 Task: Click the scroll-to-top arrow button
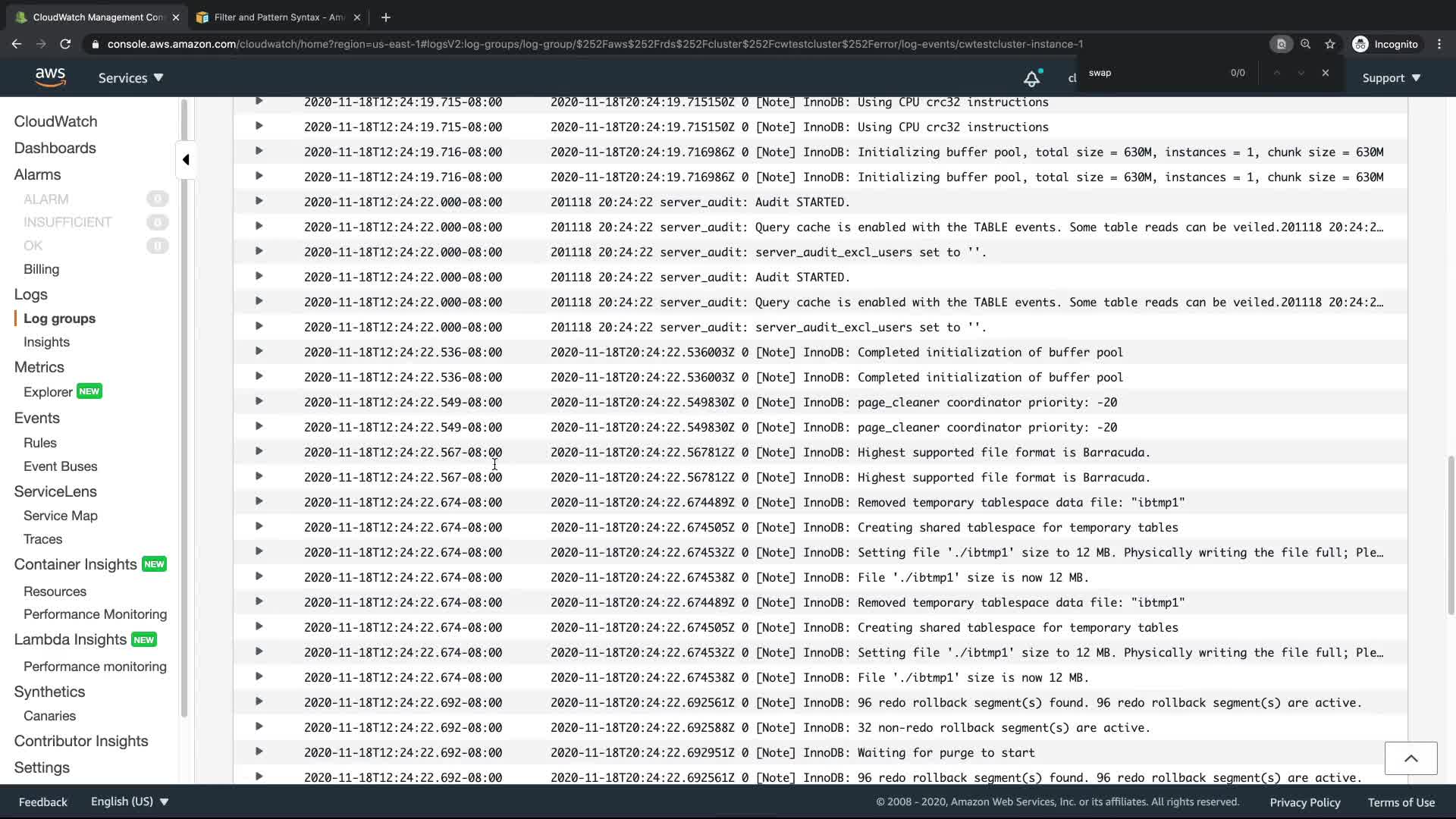pos(1410,758)
